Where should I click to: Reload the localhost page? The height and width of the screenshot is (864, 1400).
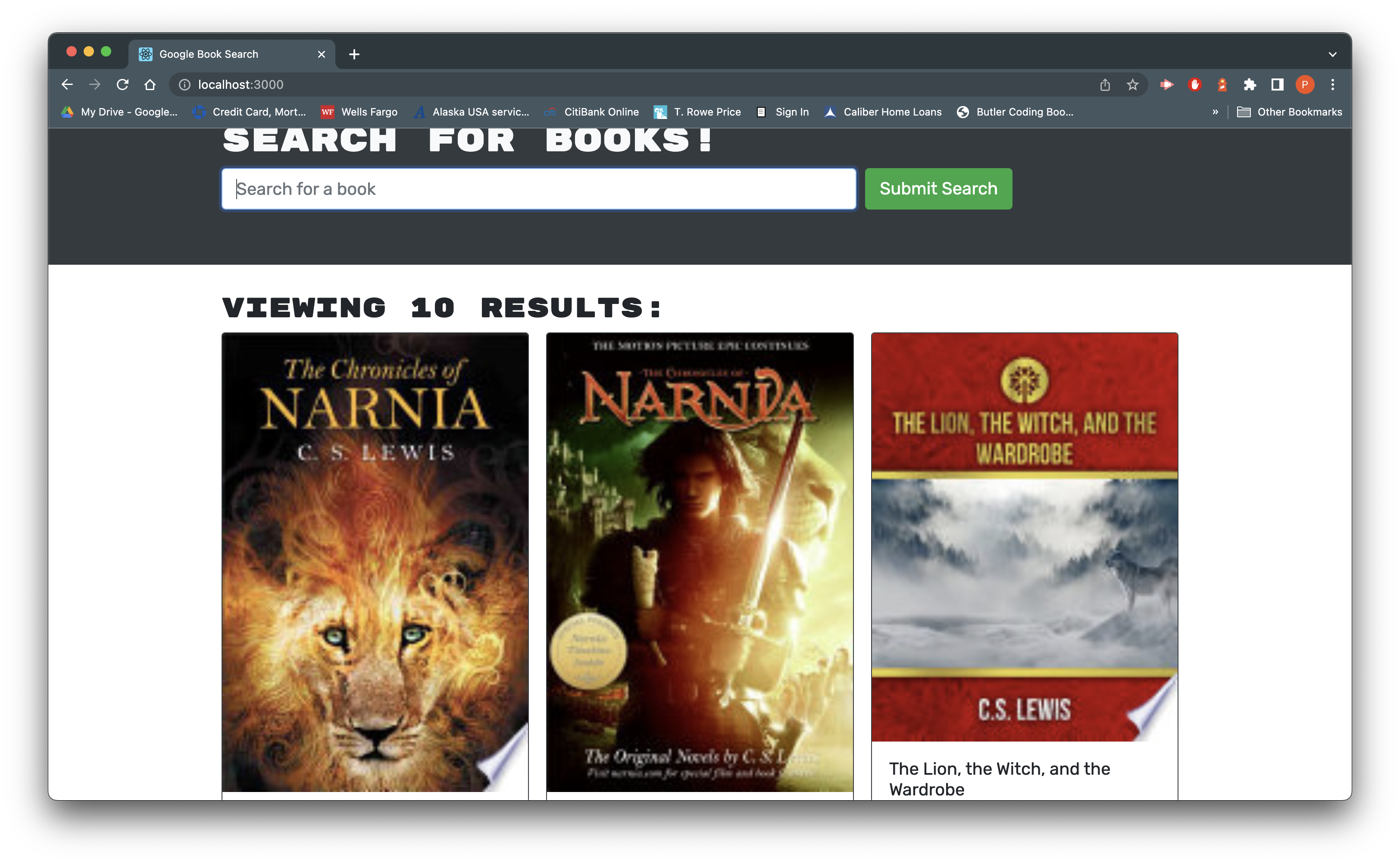click(122, 85)
